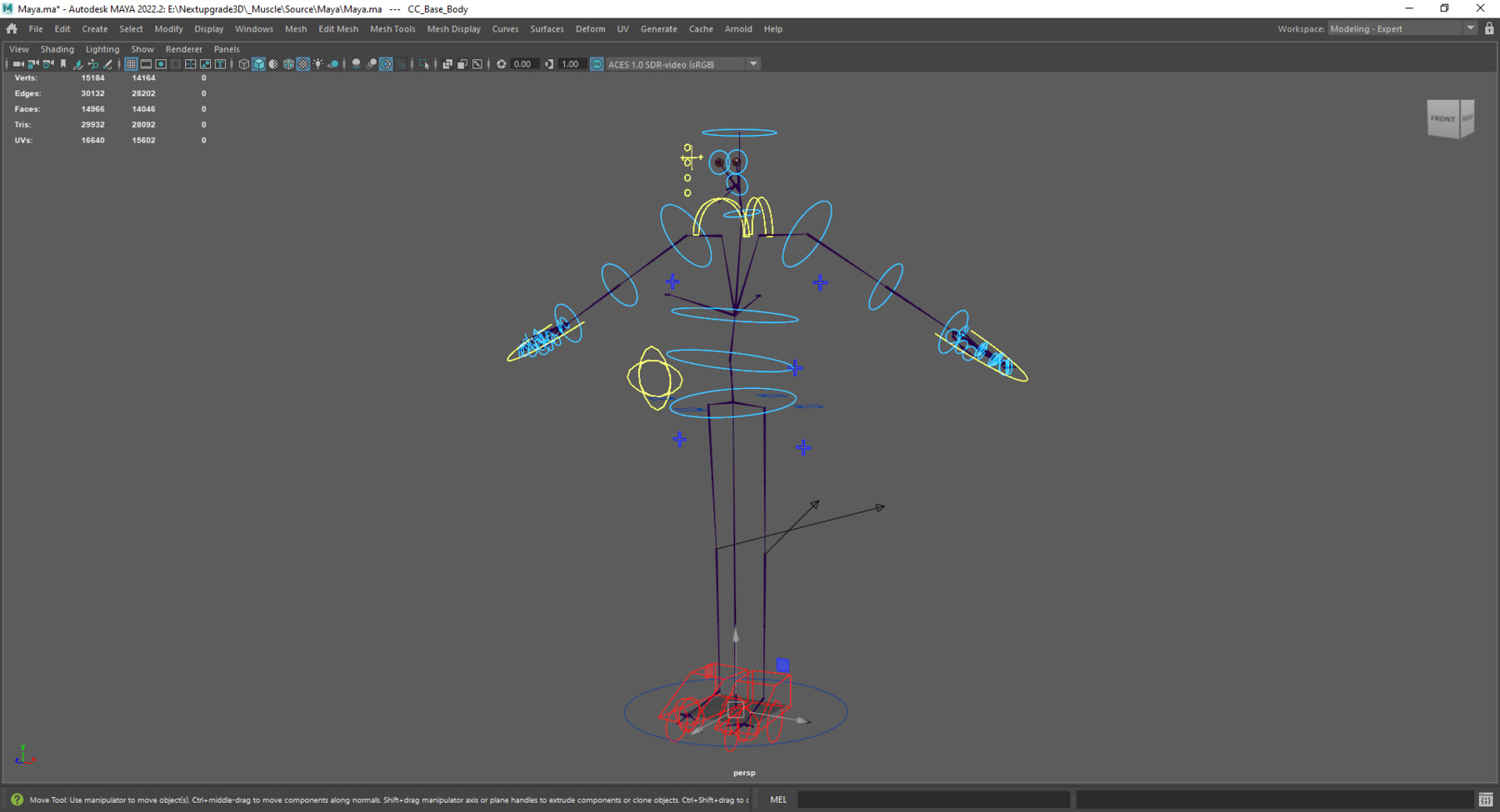The height and width of the screenshot is (812, 1500).
Task: Activate the Isolate Select icon
Action: tap(424, 63)
